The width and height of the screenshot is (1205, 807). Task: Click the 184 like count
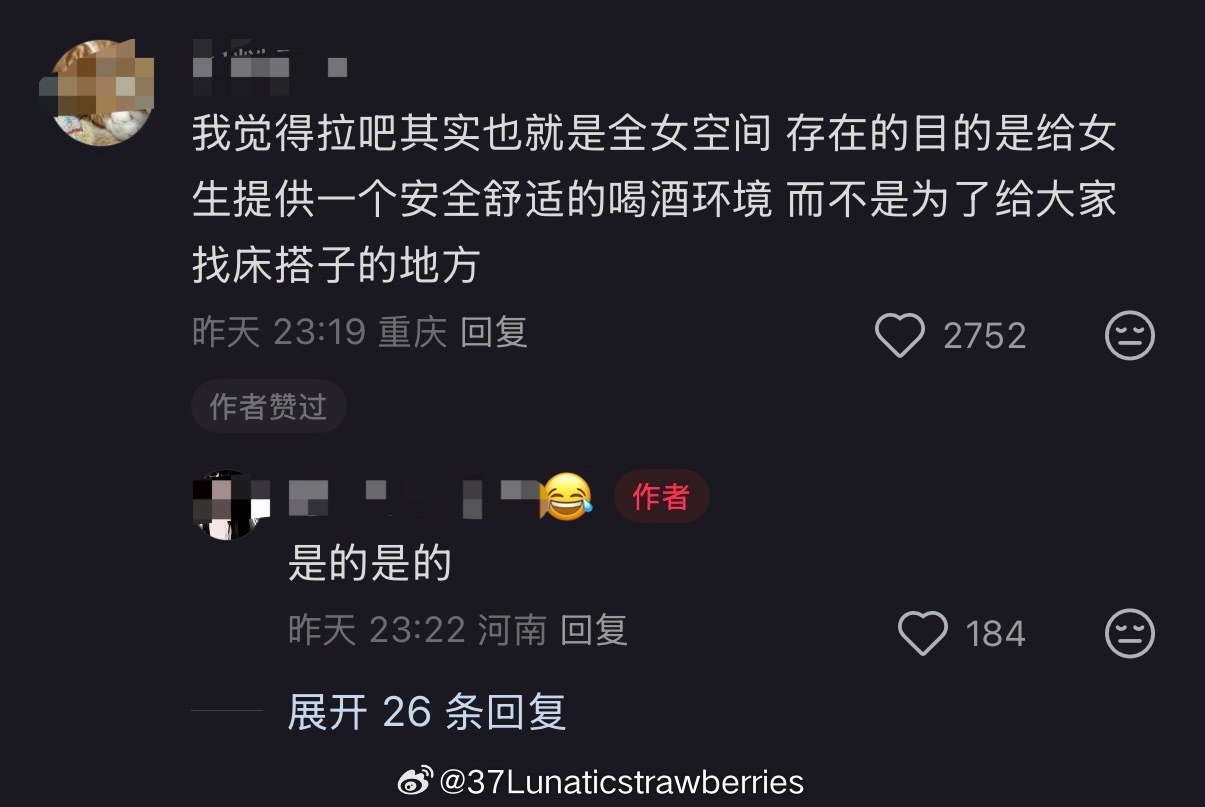[996, 634]
